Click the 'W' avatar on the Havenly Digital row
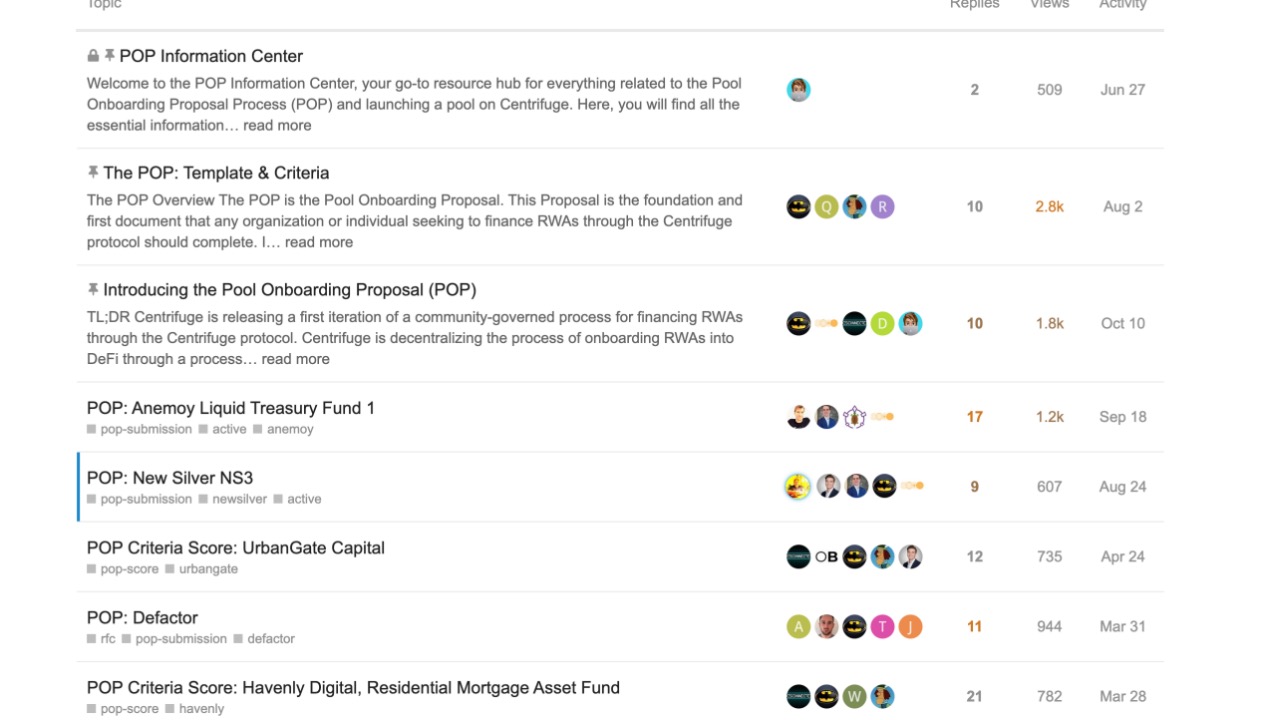The height and width of the screenshot is (720, 1265). point(854,697)
